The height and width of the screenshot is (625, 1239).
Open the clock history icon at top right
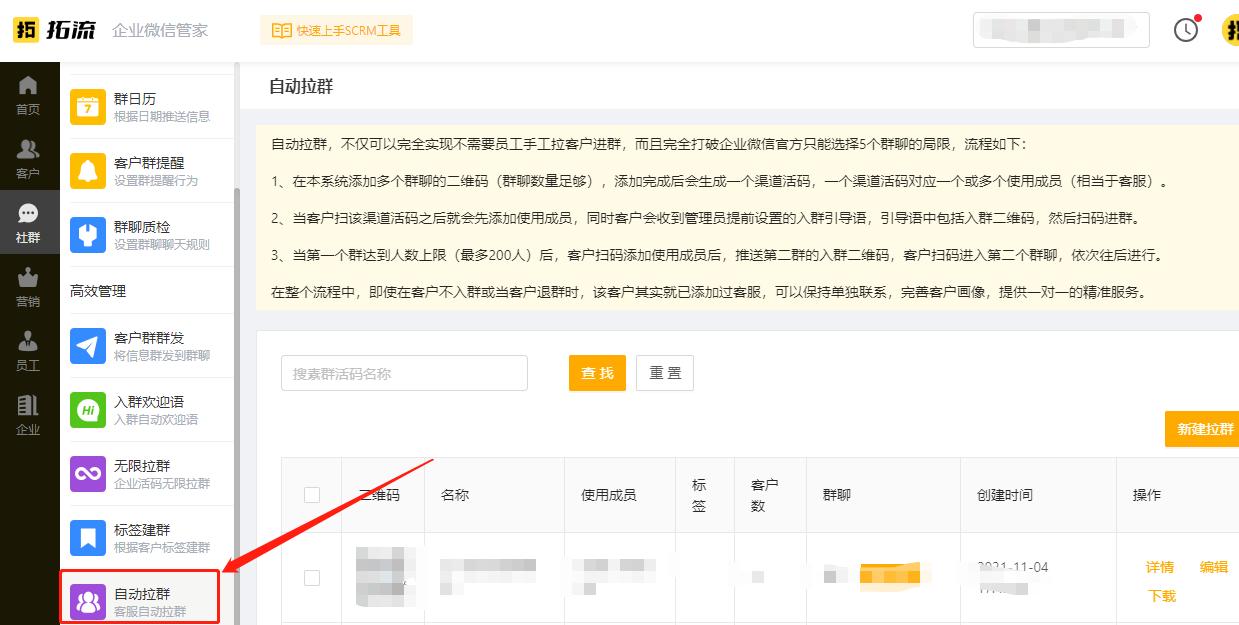coord(1186,30)
